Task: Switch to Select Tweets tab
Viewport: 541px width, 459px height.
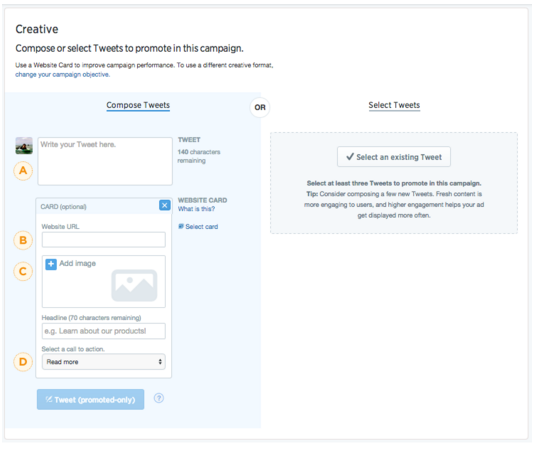Action: click(x=394, y=105)
